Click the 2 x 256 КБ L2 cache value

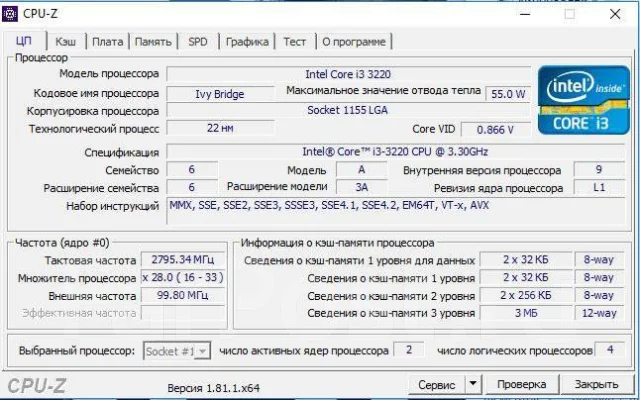coord(525,295)
